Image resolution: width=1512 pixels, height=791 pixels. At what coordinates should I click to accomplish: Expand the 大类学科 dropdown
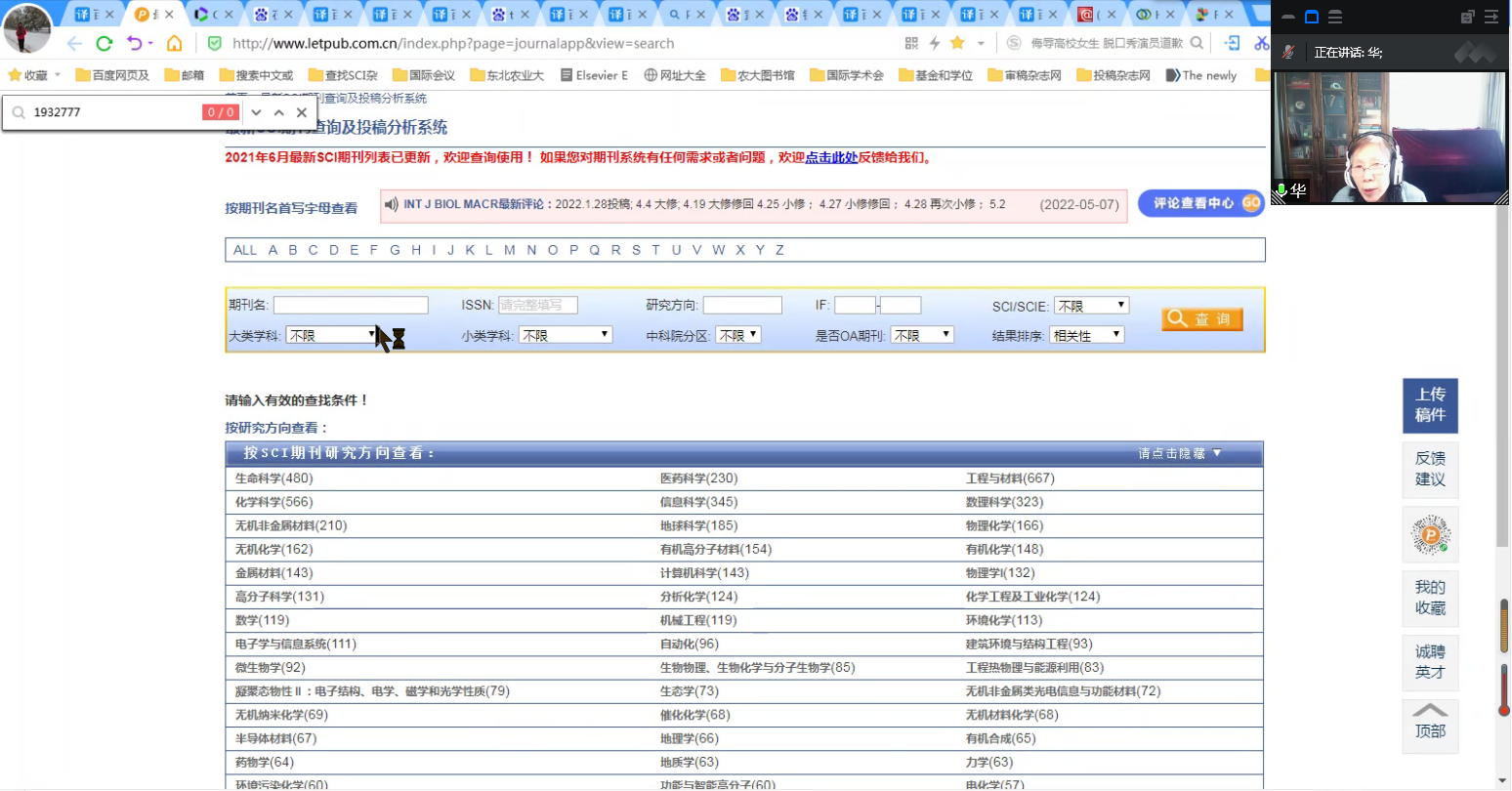pos(332,335)
